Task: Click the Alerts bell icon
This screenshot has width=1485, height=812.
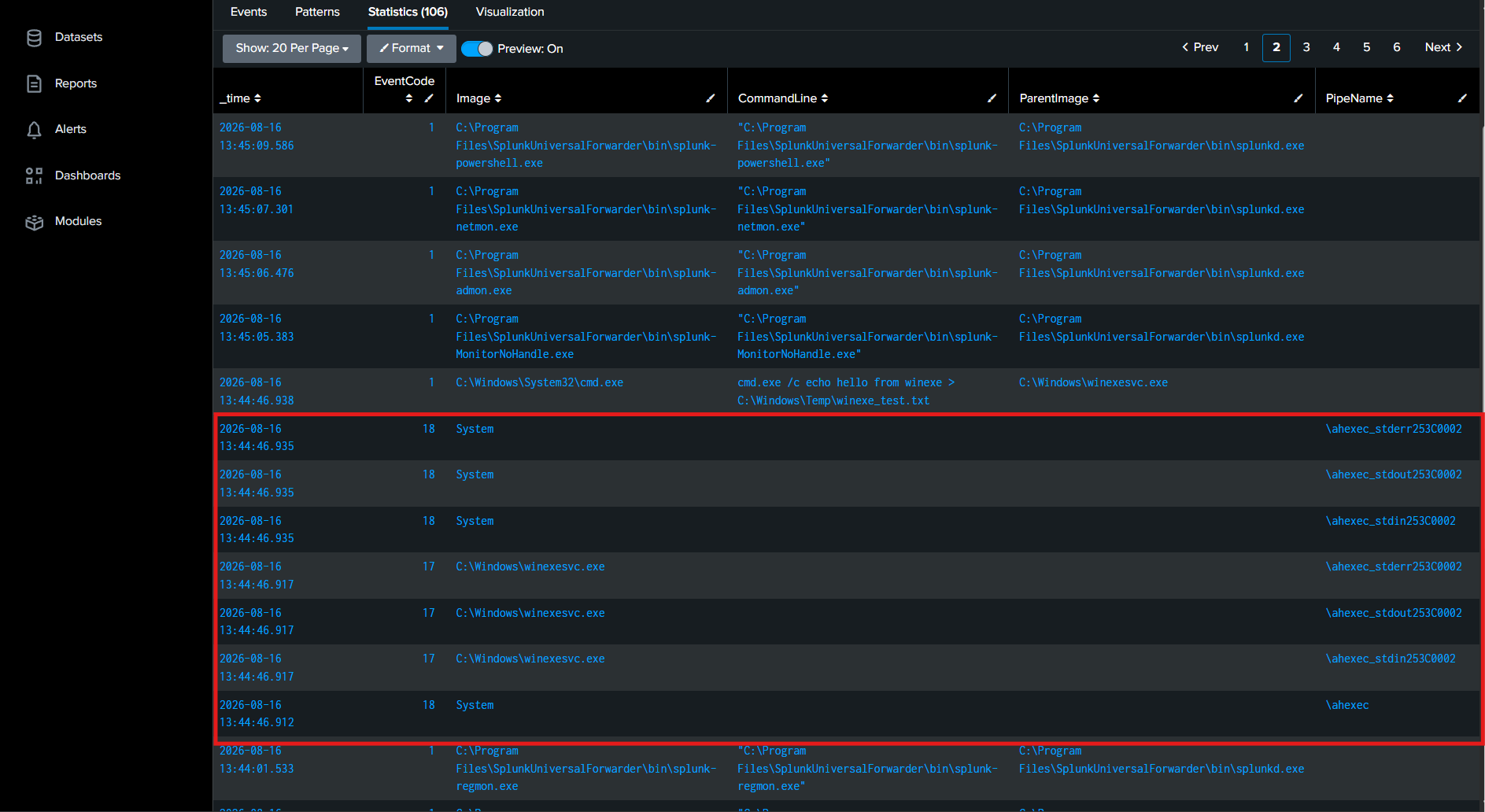Action: [34, 130]
